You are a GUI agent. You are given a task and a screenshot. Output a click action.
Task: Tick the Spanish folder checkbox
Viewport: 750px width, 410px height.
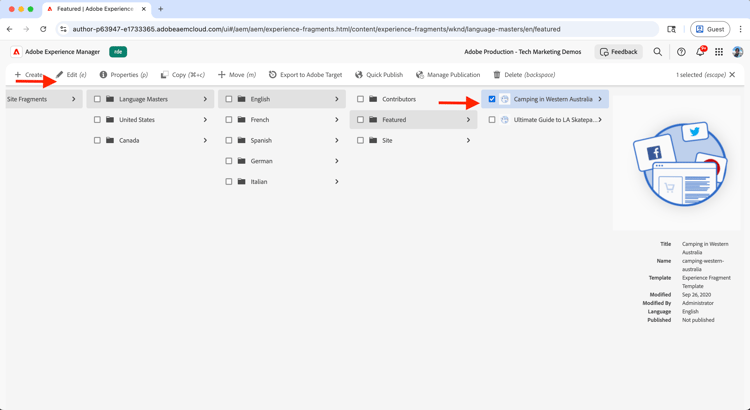pyautogui.click(x=229, y=140)
